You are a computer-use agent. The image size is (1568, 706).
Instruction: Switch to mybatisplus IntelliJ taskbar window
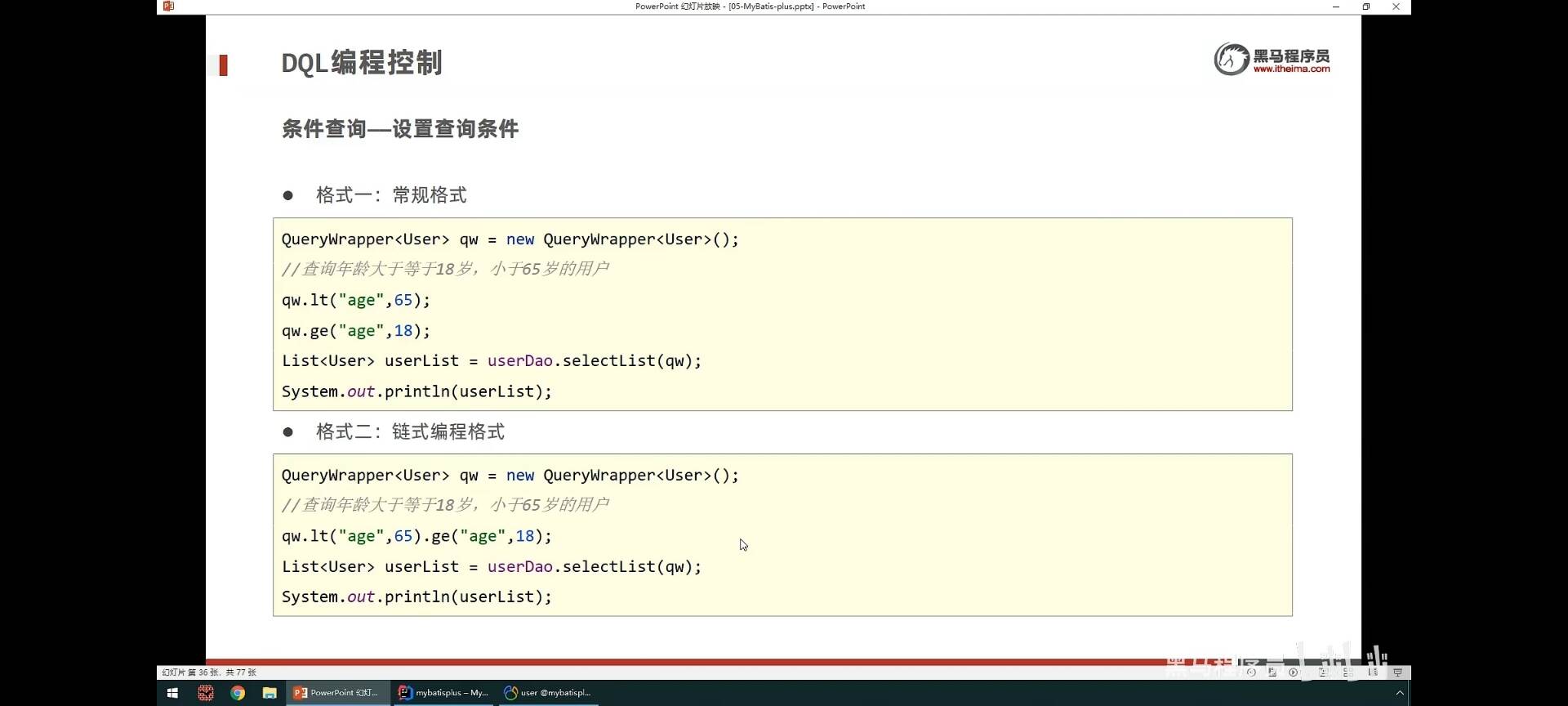443,693
